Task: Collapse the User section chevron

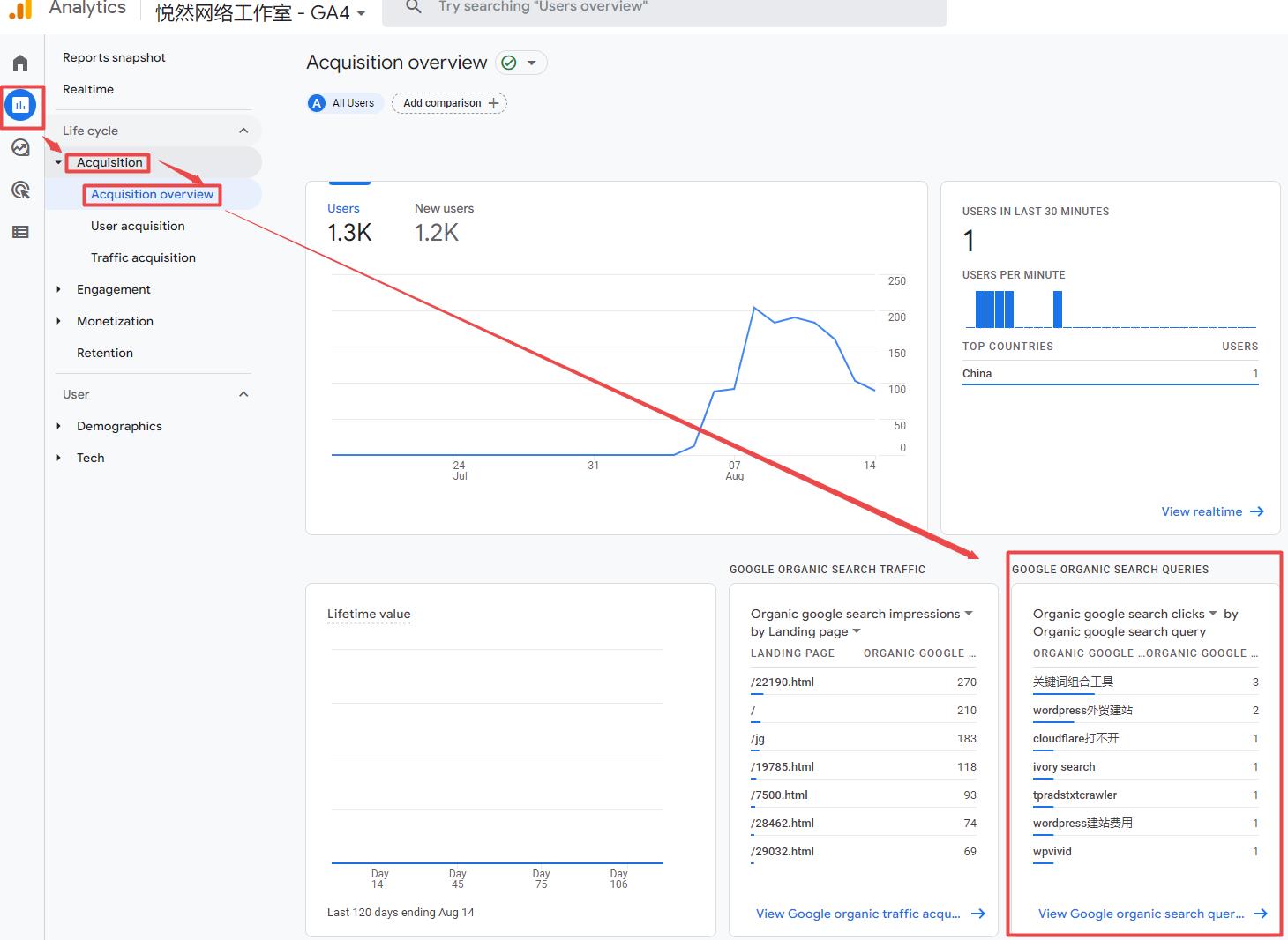Action: coord(243,394)
